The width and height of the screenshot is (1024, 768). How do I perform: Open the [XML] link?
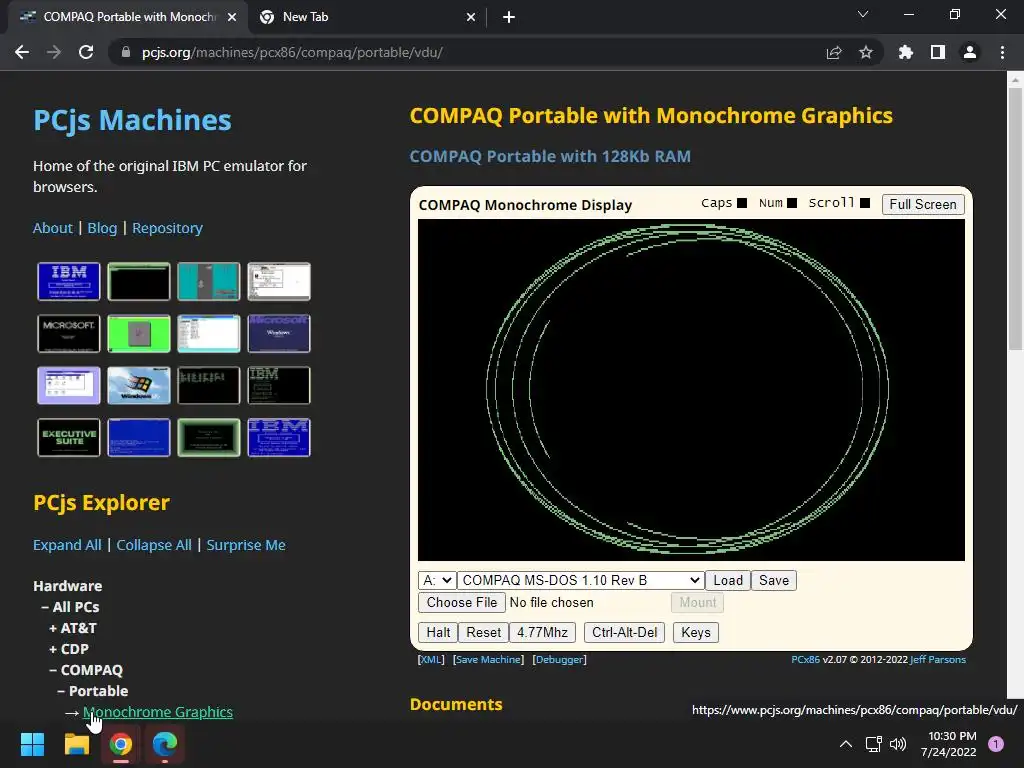click(431, 660)
